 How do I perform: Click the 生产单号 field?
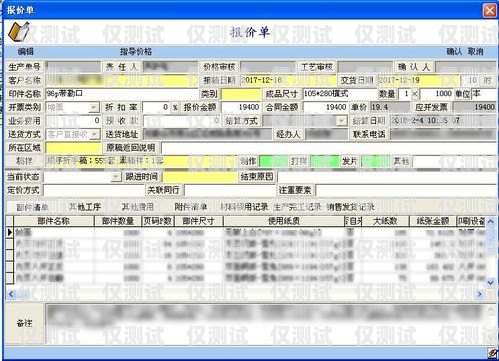click(x=73, y=67)
